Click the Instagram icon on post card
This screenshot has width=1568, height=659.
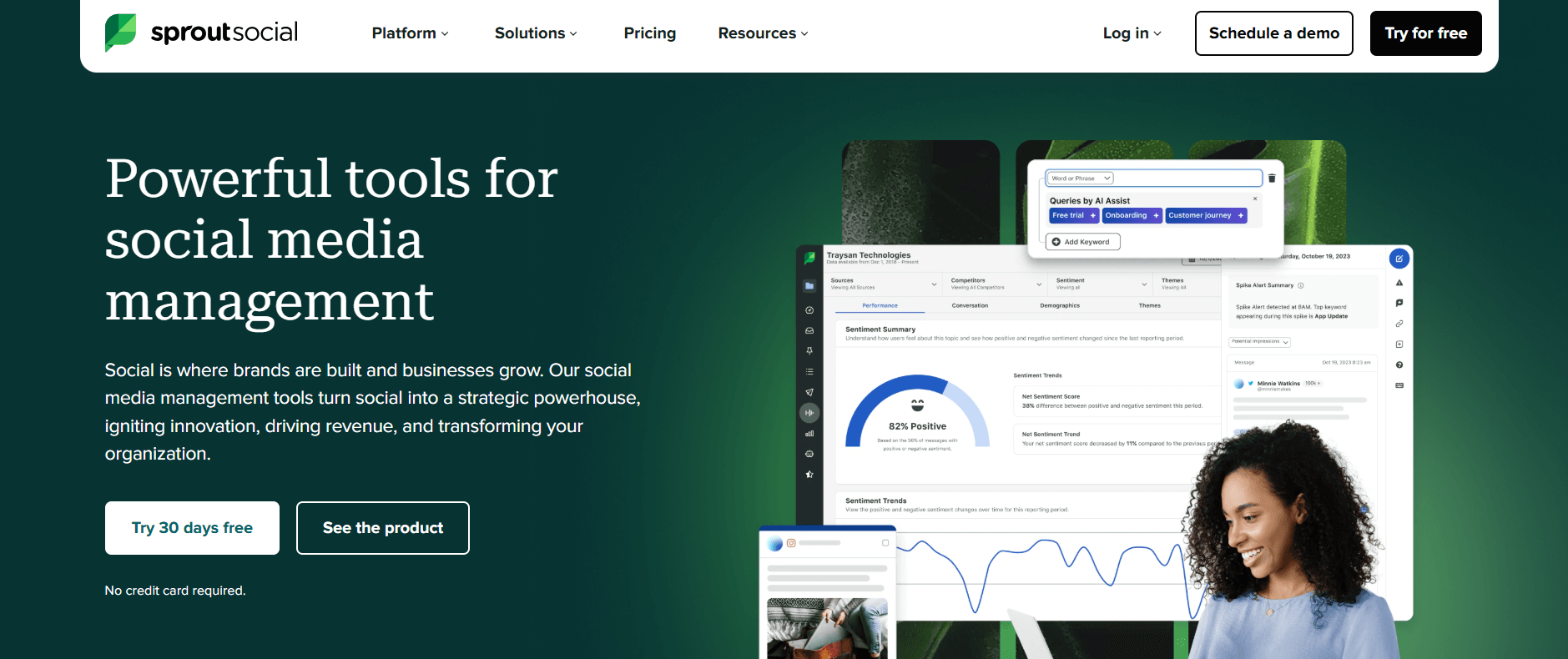[x=791, y=543]
